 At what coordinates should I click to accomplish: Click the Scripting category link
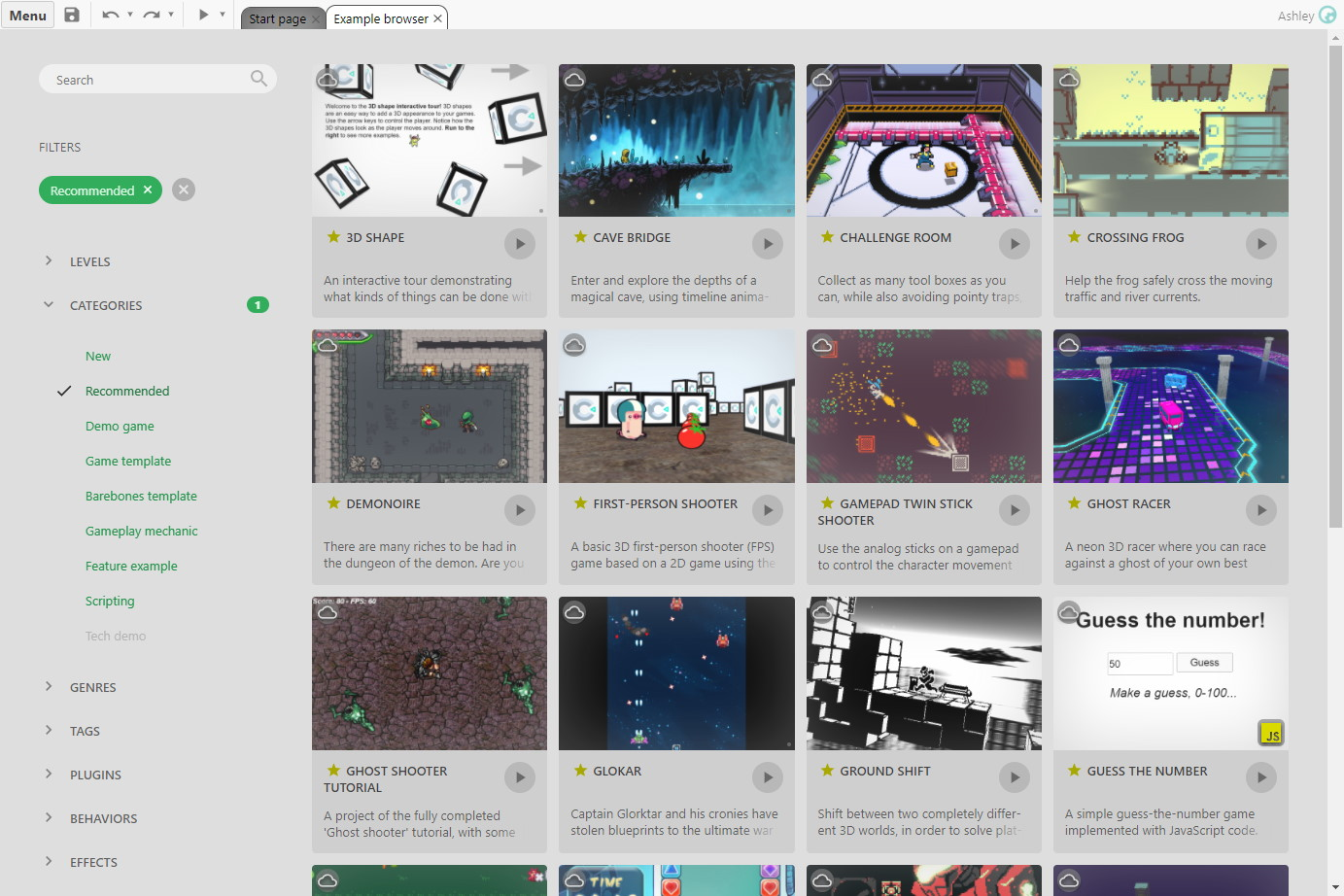pos(110,601)
